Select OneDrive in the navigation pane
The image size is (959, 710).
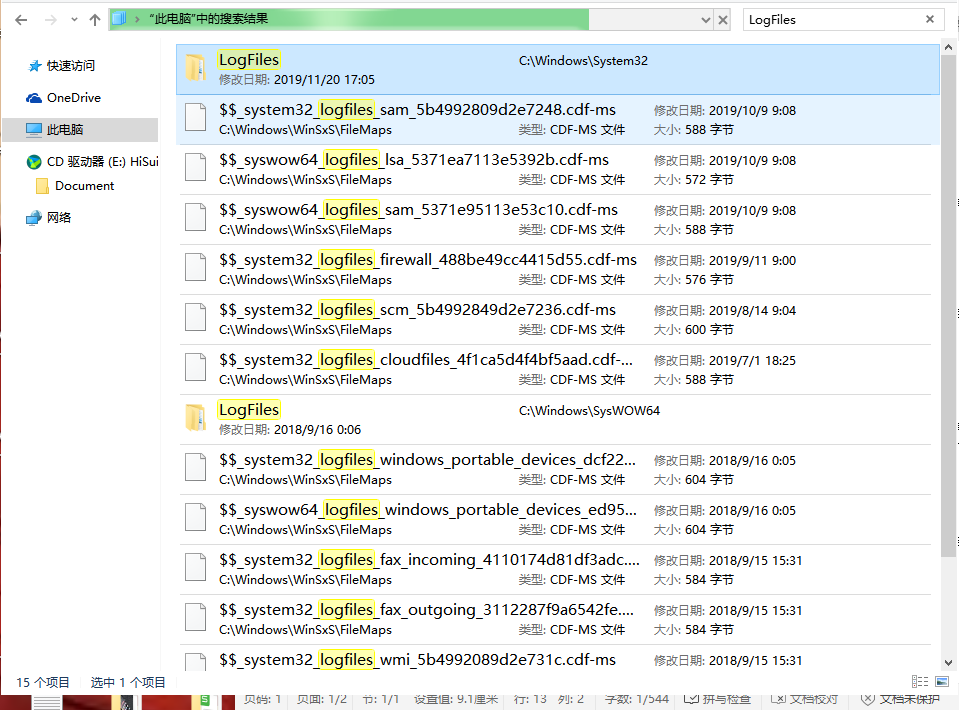coord(73,98)
